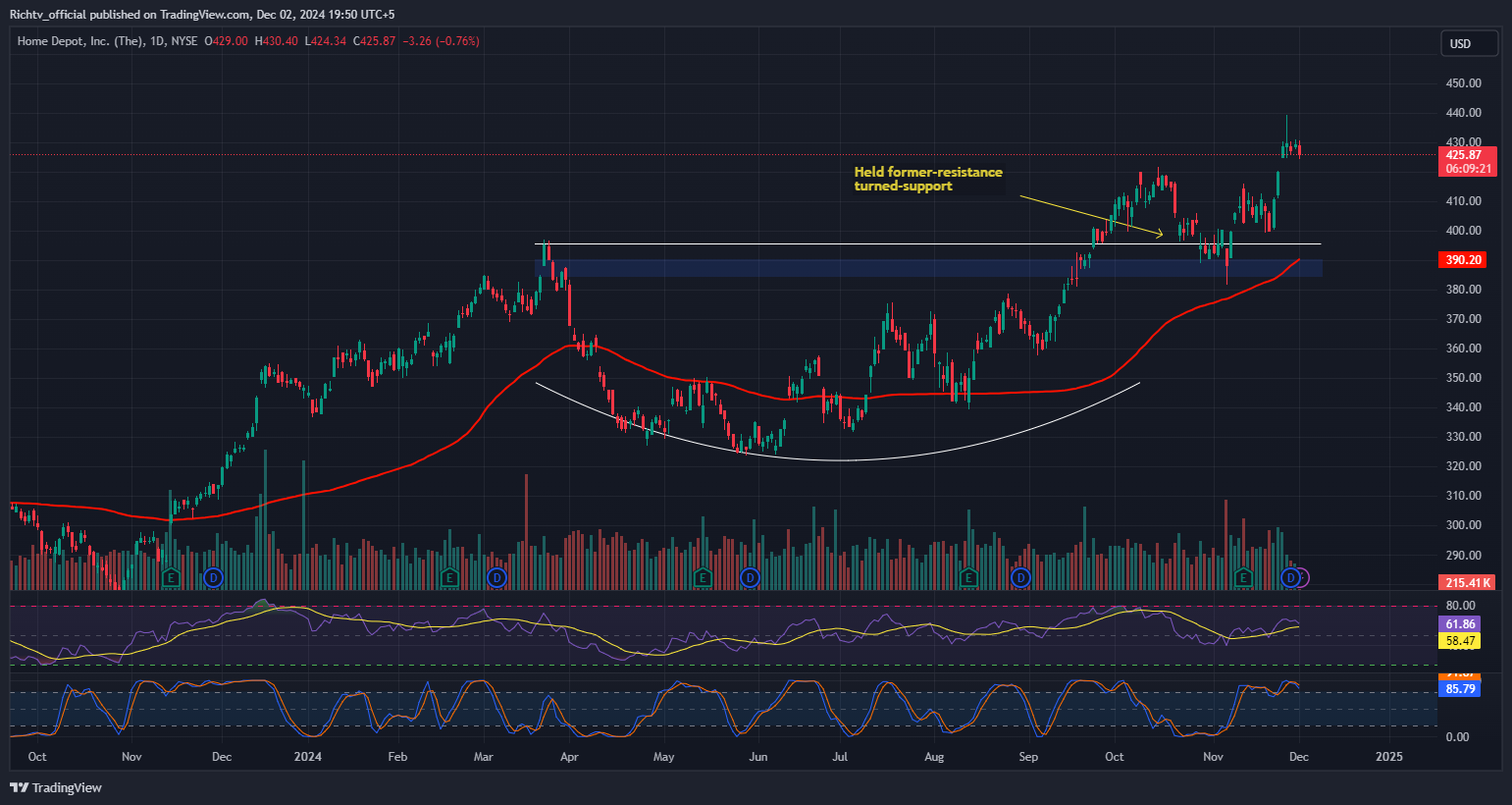Click the 380.00 price axis label
Viewport: 1512px width, 805px height.
point(1463,290)
